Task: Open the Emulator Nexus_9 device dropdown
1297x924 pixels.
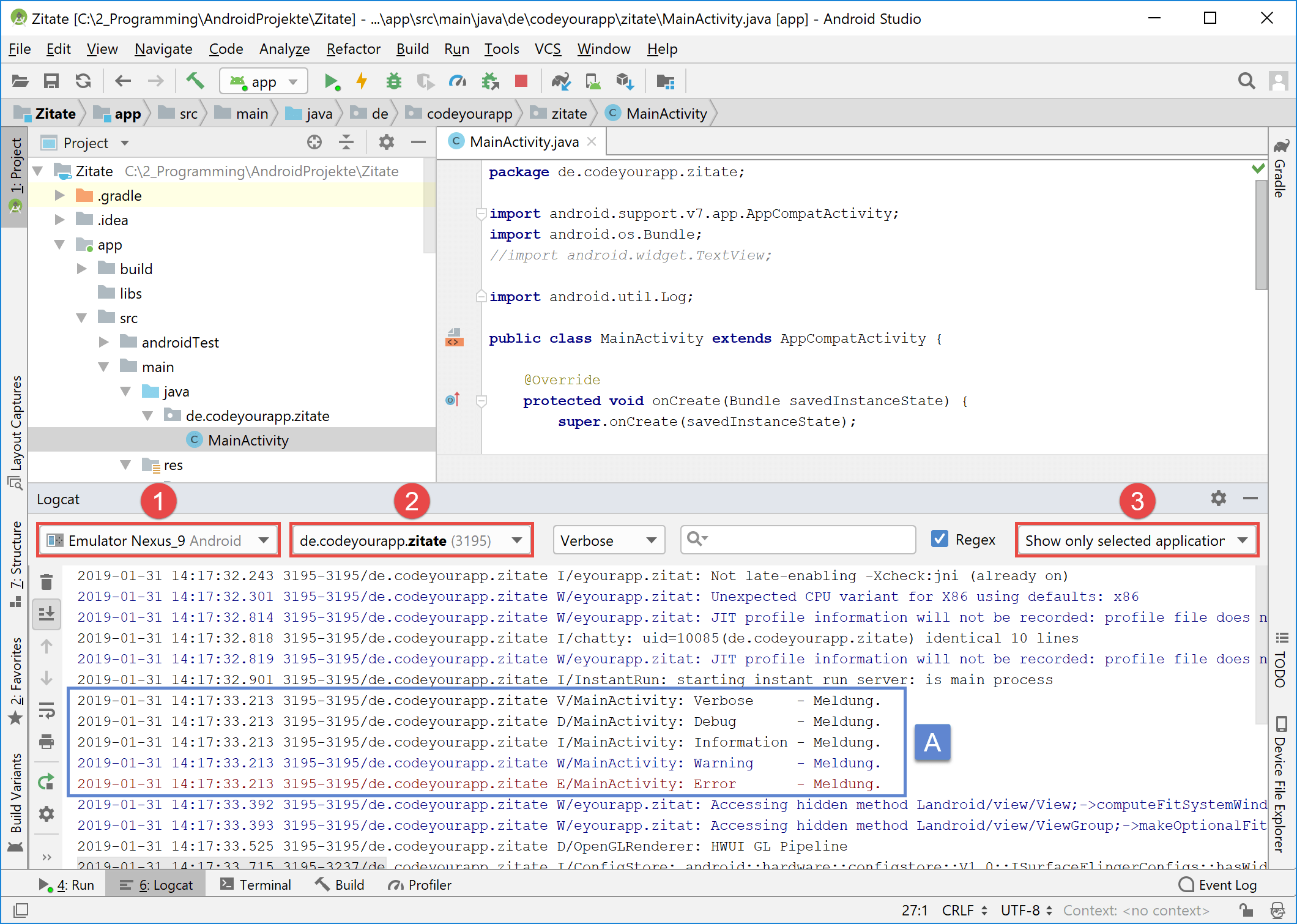Action: click(x=158, y=540)
